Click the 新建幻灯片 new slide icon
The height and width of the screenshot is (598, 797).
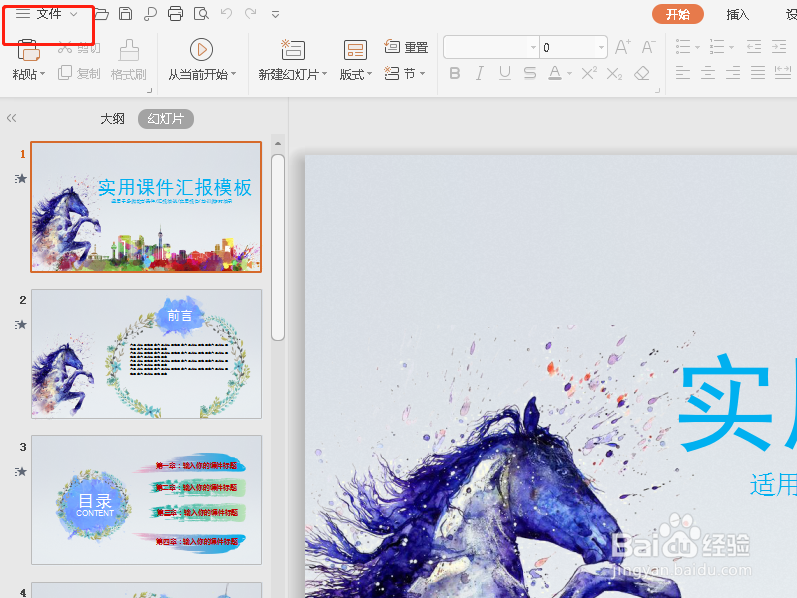(x=293, y=50)
